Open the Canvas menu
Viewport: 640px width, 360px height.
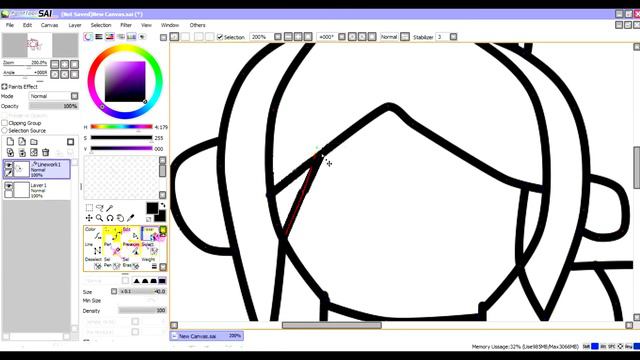pos(49,25)
